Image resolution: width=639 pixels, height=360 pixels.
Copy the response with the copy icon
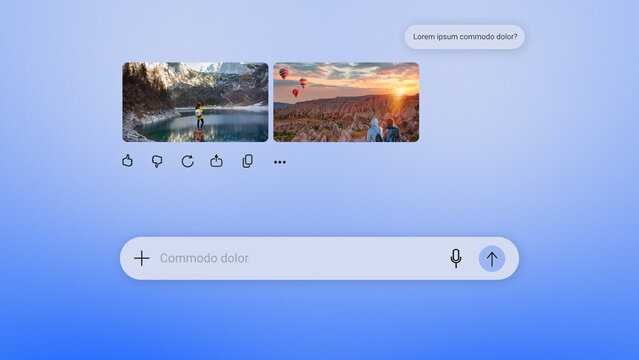click(x=247, y=161)
